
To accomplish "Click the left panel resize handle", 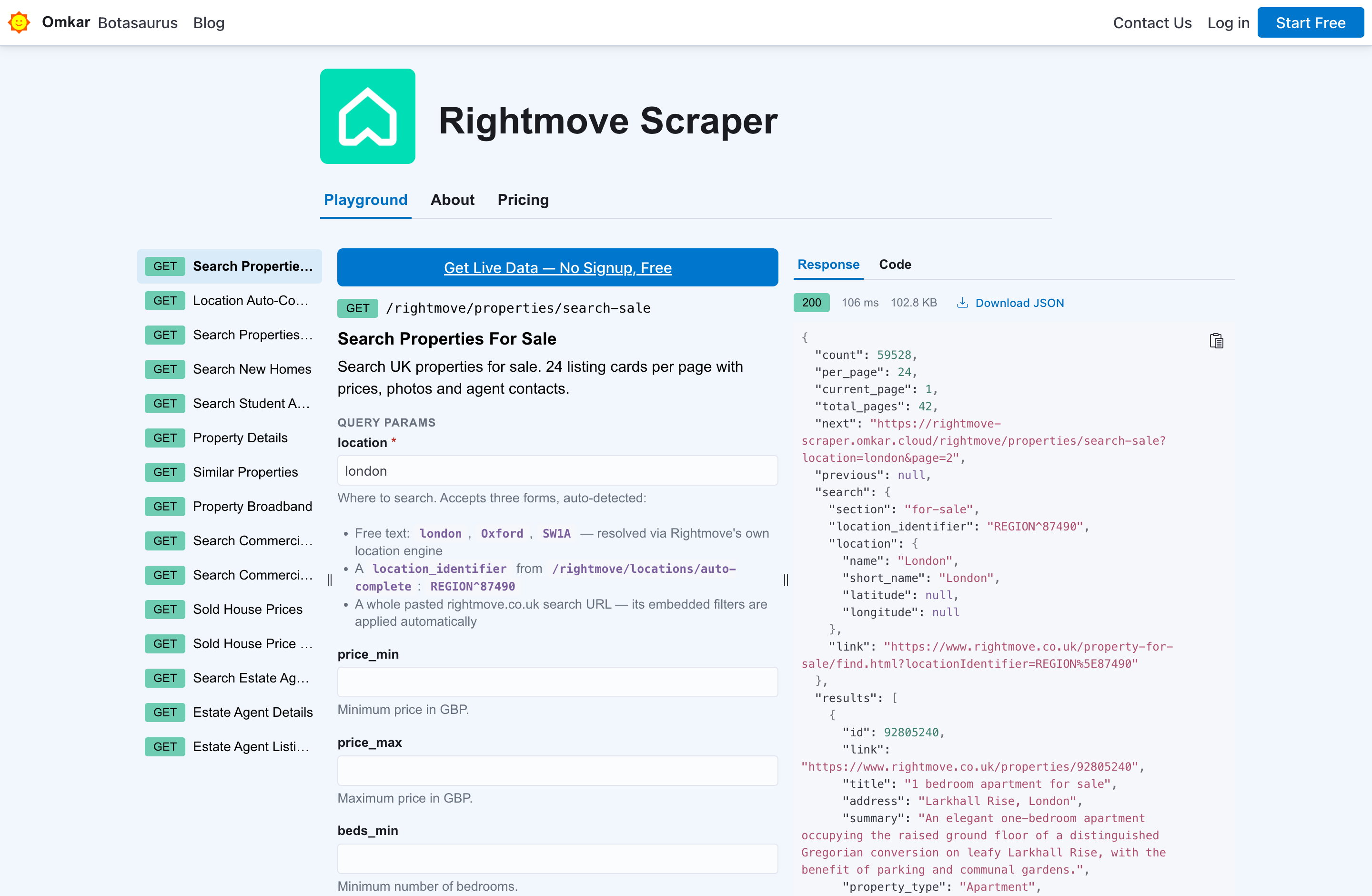I will (329, 580).
